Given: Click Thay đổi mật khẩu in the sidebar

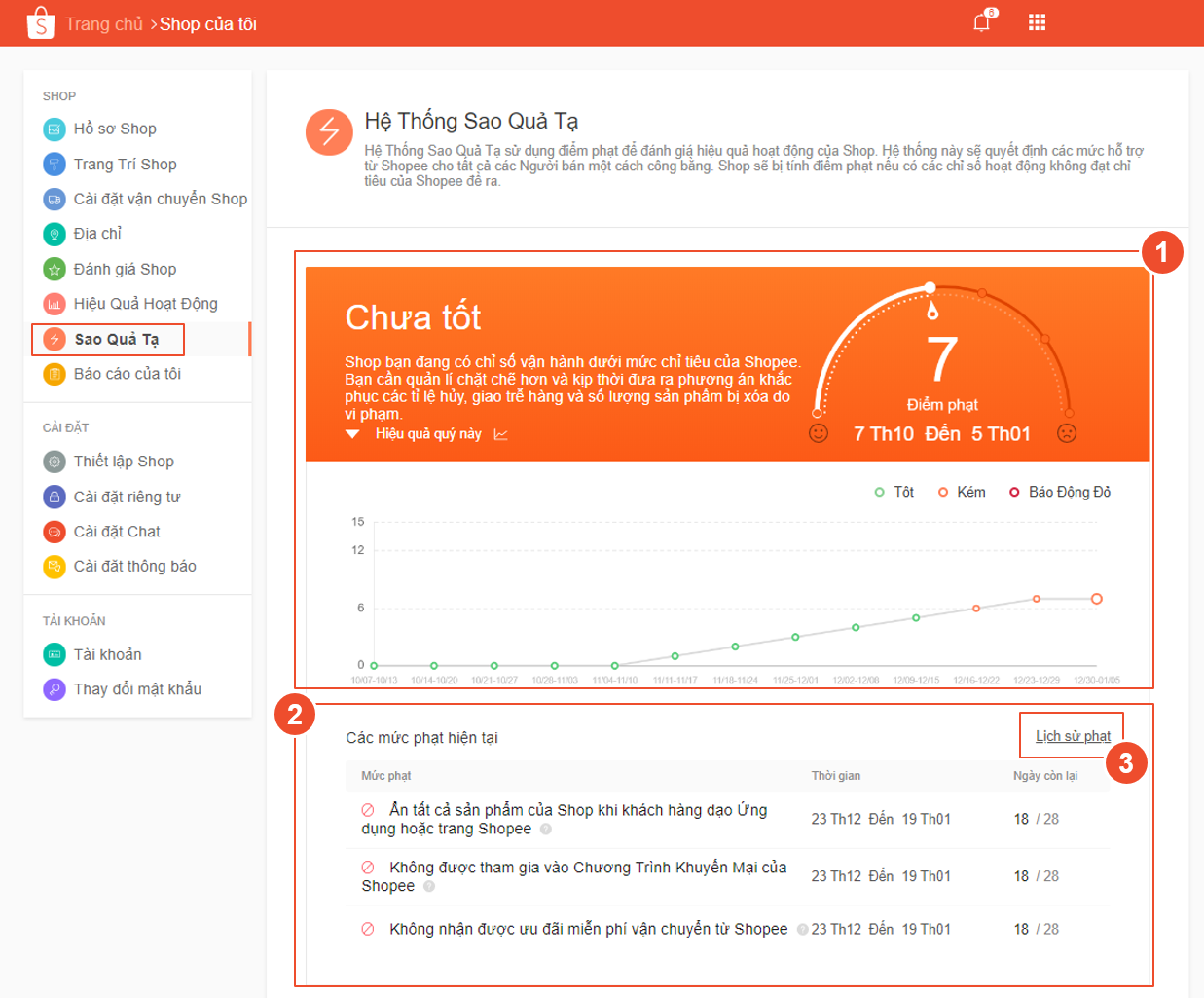Looking at the screenshot, I should point(138,688).
